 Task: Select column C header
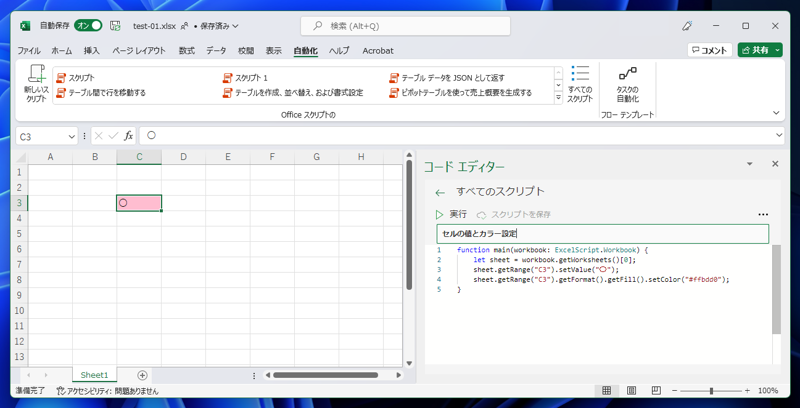(139, 157)
